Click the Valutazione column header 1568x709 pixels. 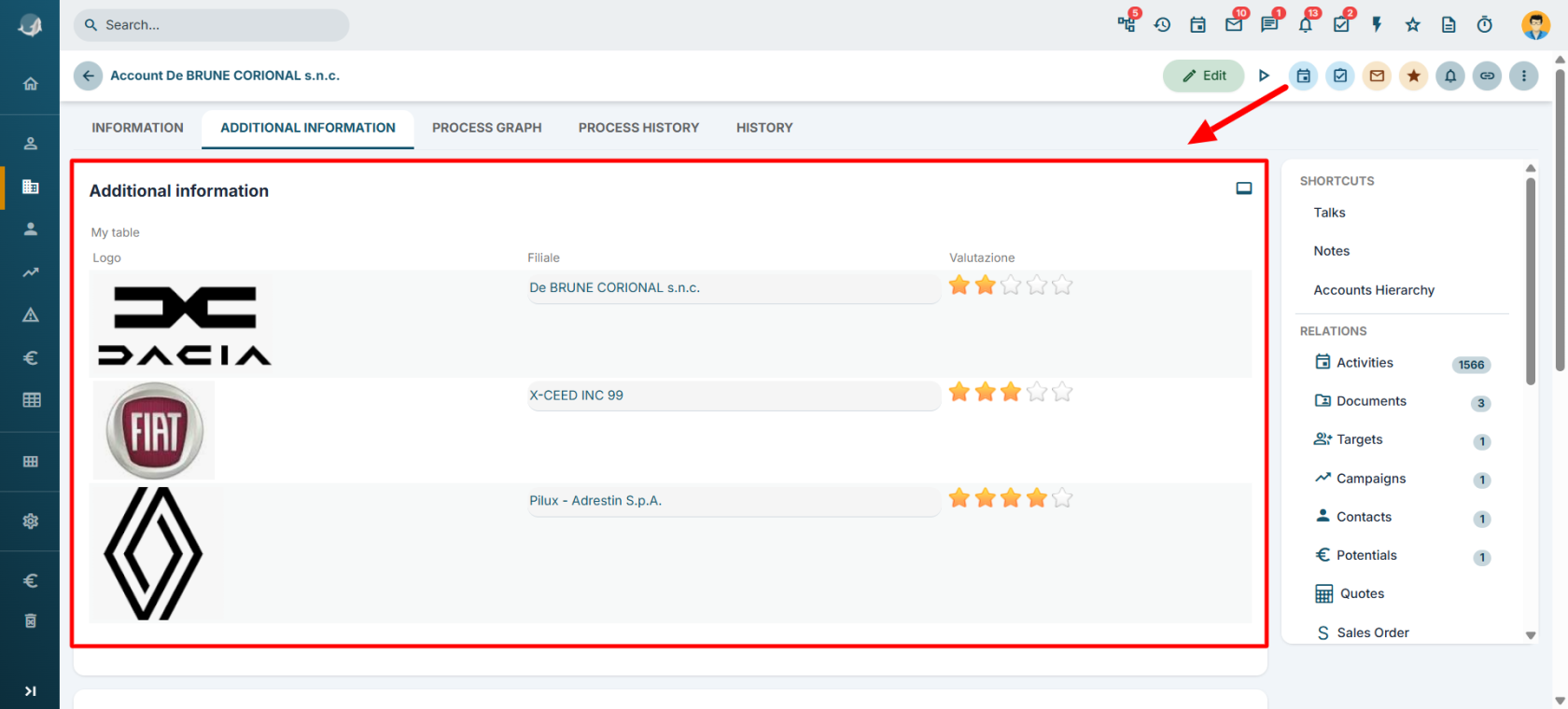[x=982, y=257]
